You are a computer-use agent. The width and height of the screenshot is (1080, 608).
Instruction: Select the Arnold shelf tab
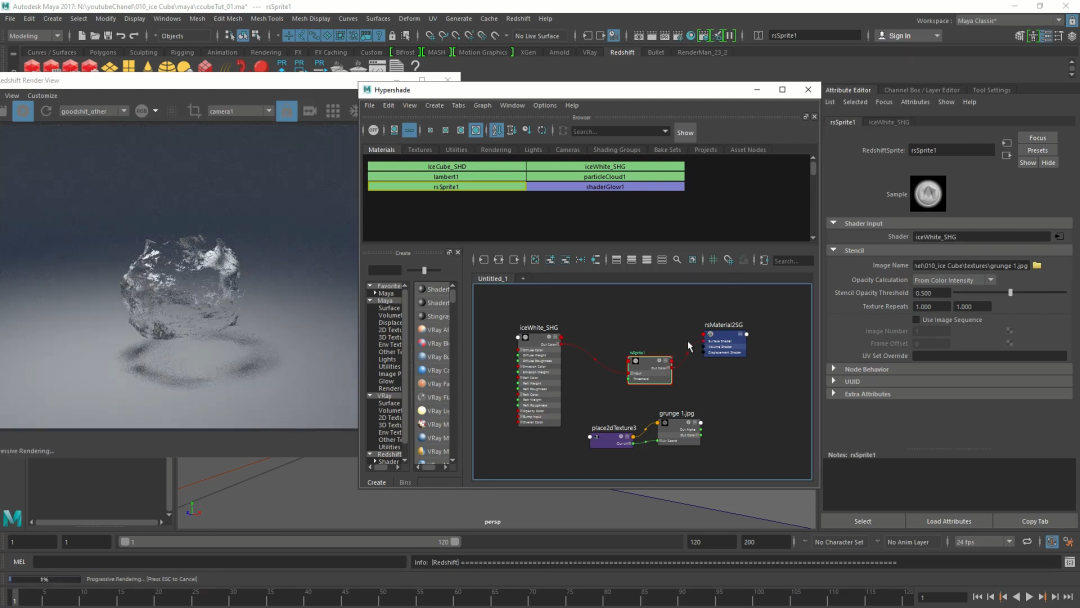pyautogui.click(x=559, y=52)
